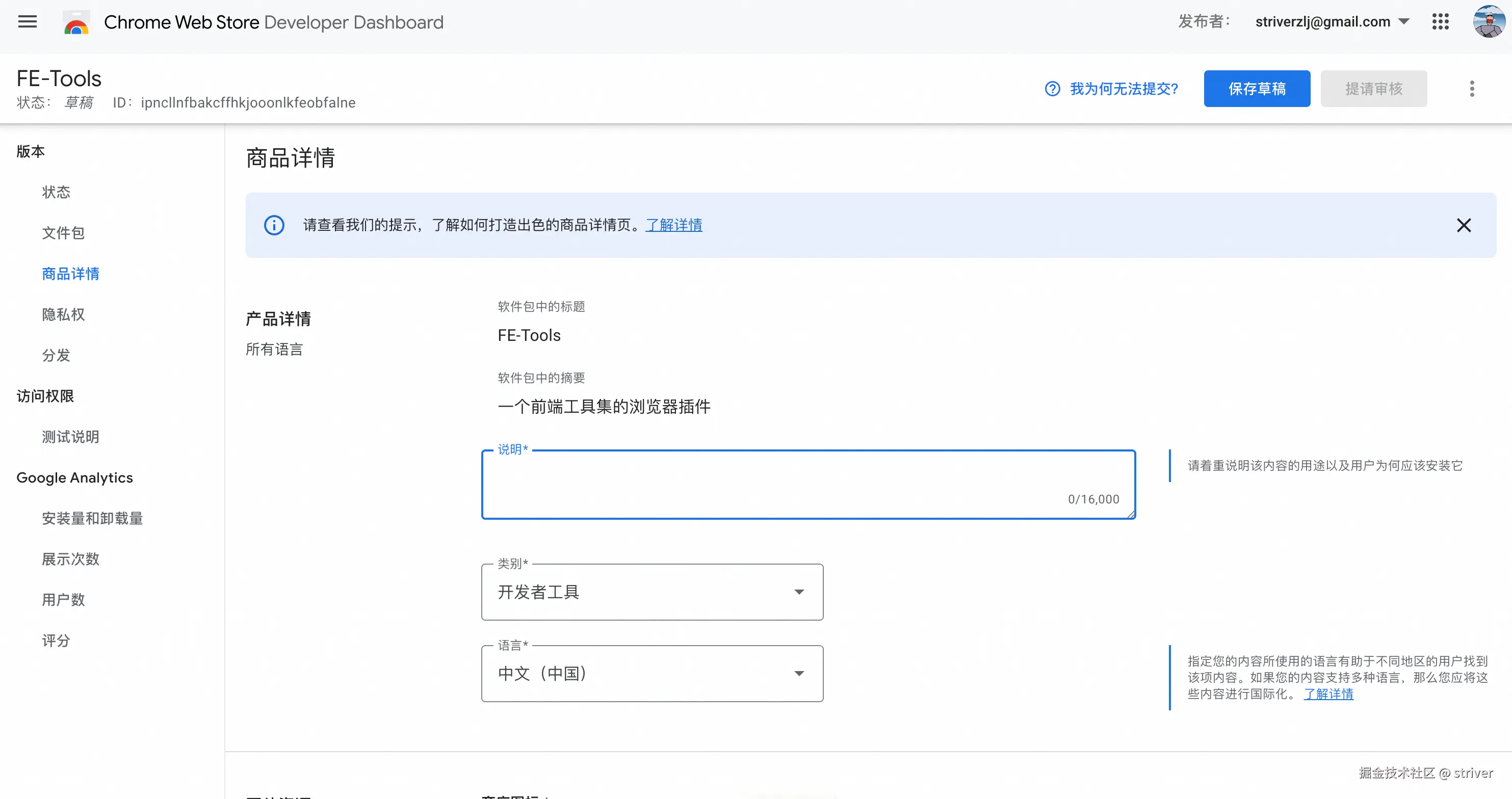This screenshot has width=1512, height=799.
Task: Click the 所有语言 label
Action: click(274, 349)
